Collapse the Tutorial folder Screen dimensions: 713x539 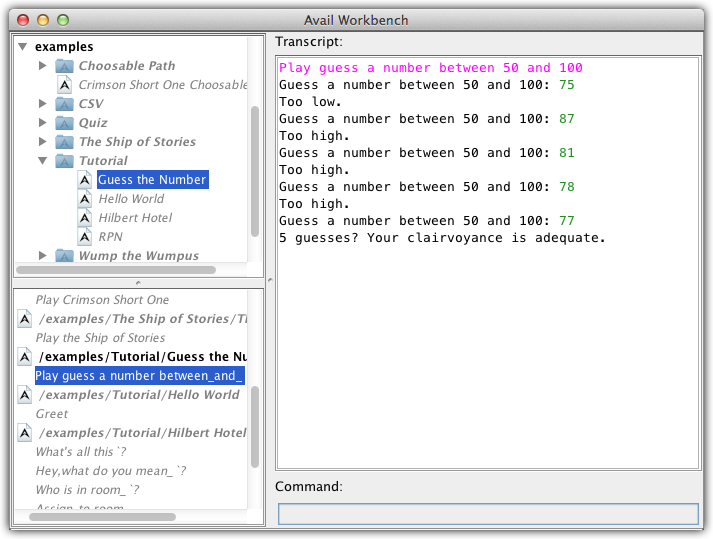[43, 161]
